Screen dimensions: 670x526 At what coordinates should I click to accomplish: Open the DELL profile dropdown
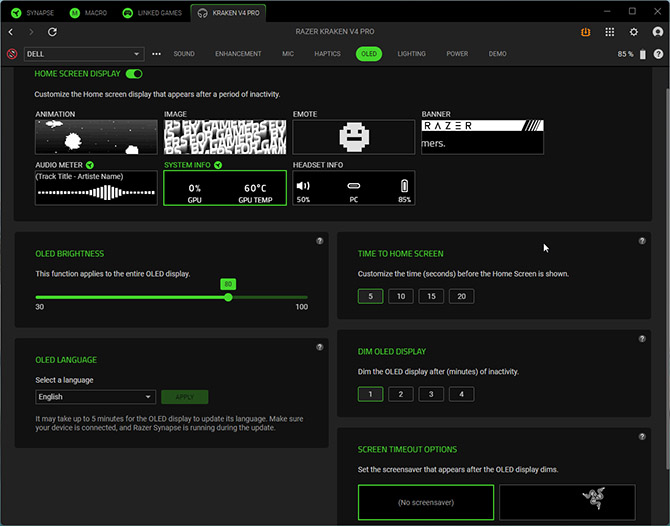[84, 54]
